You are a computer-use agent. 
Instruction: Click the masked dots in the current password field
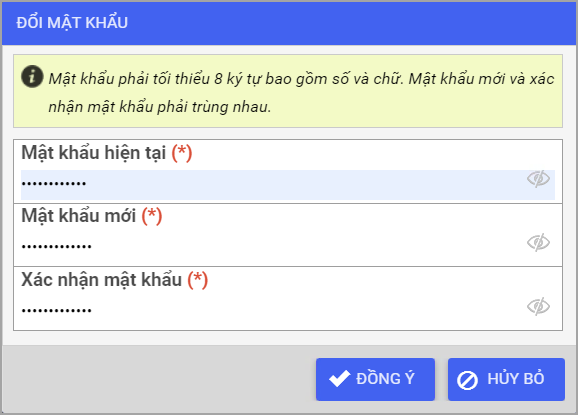coord(54,183)
